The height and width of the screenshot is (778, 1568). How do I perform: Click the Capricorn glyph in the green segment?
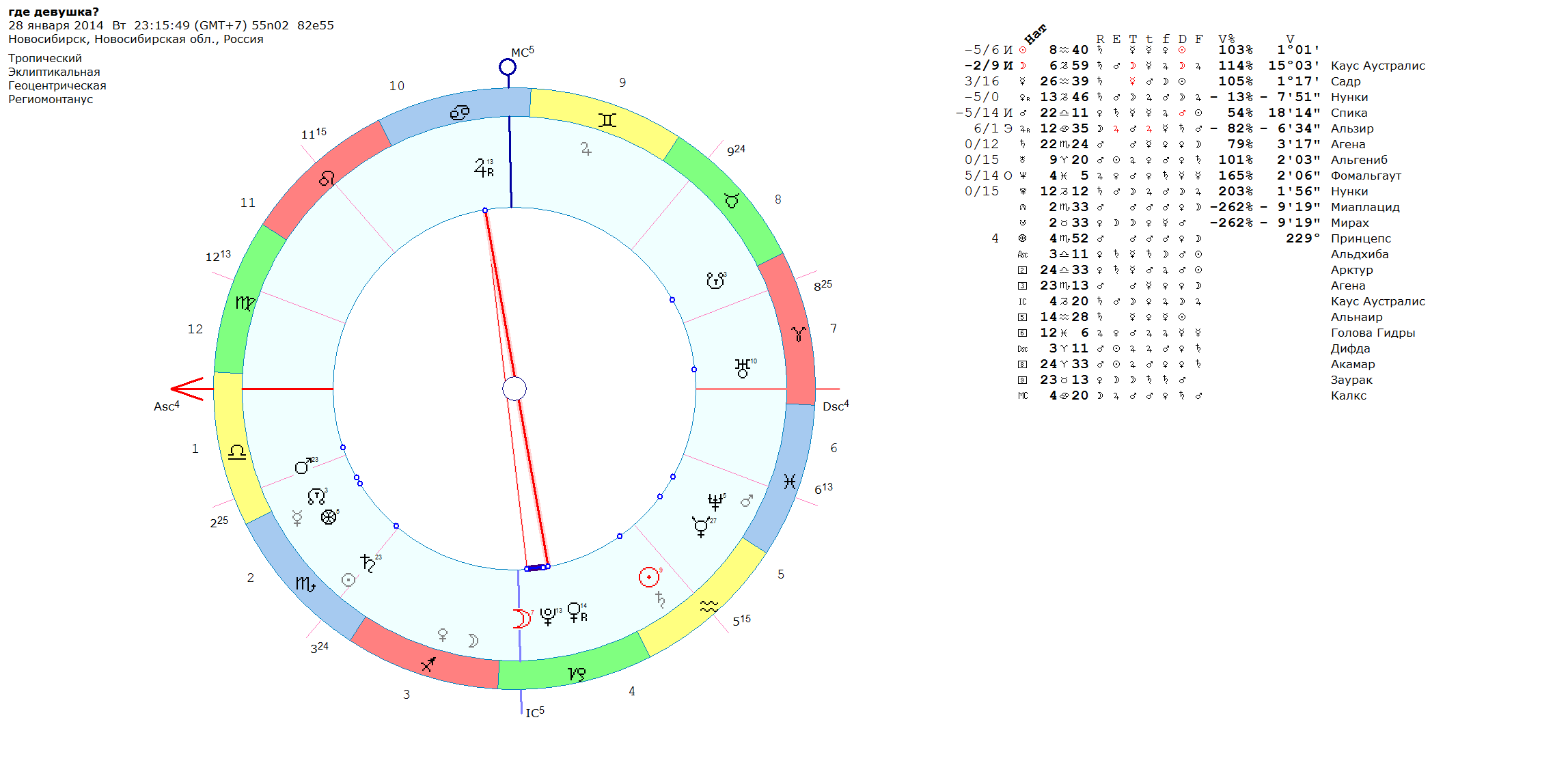pyautogui.click(x=577, y=675)
